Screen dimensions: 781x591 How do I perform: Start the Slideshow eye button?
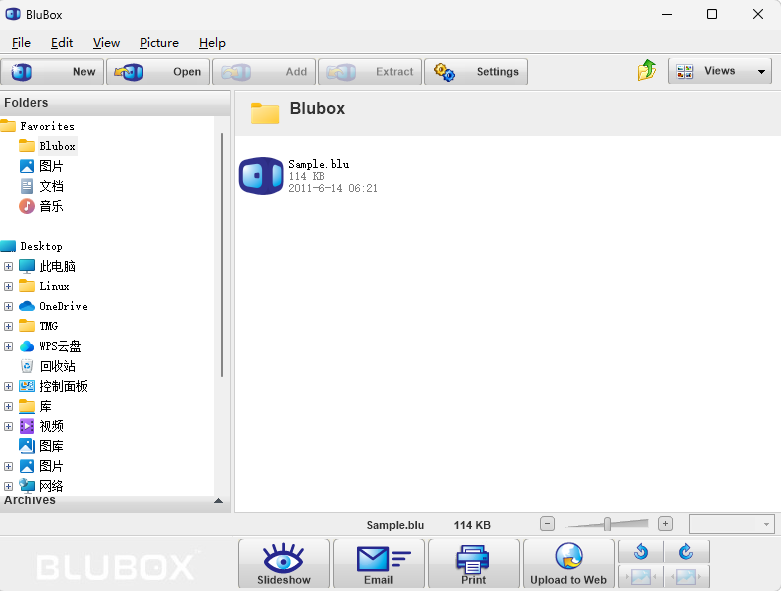point(284,563)
